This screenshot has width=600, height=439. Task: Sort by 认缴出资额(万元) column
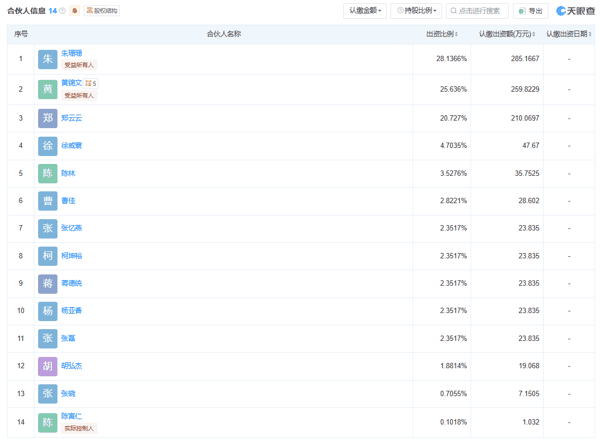[507, 34]
